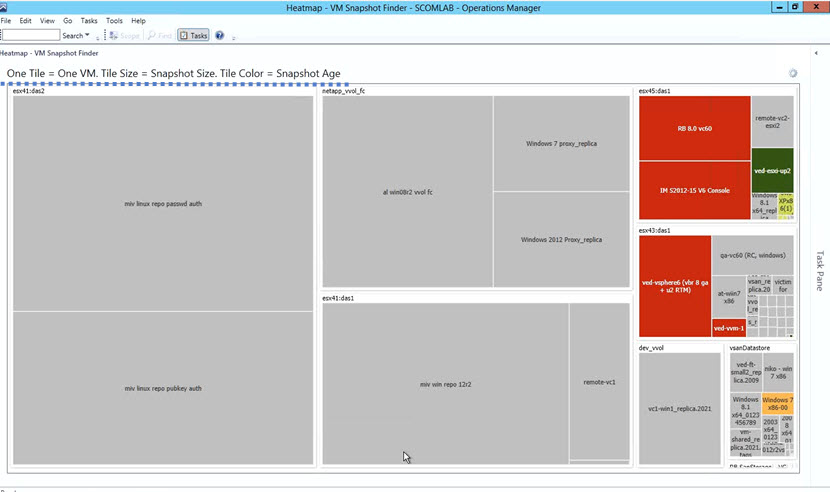Click the esx41:das1 datastore group label
Image resolution: width=830 pixels, height=492 pixels.
point(338,298)
